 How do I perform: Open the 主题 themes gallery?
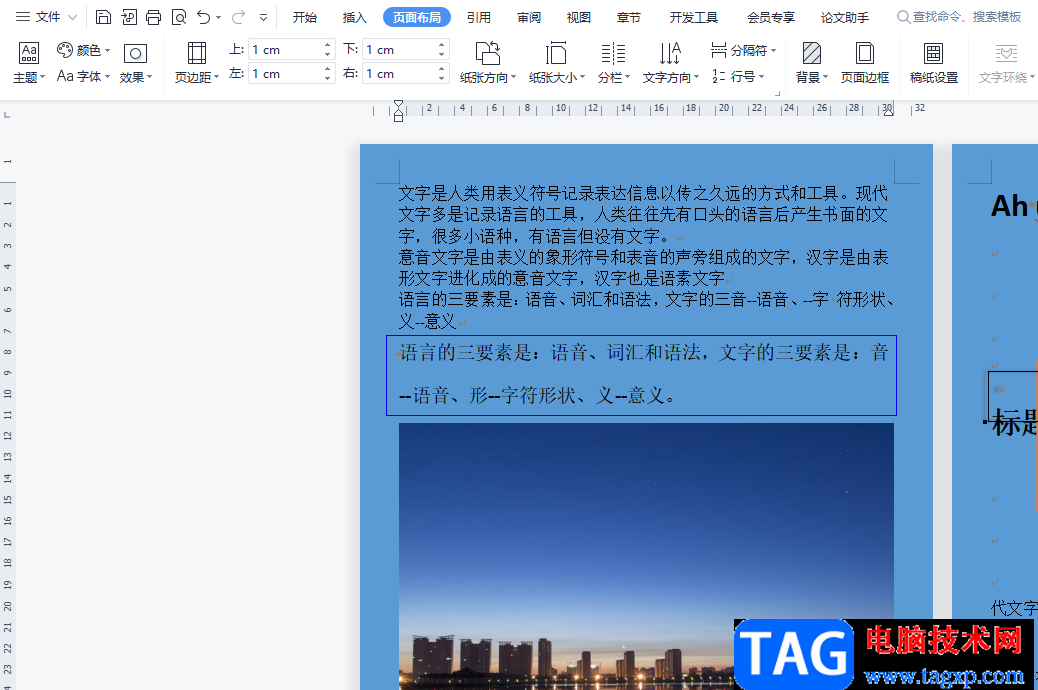coord(29,63)
